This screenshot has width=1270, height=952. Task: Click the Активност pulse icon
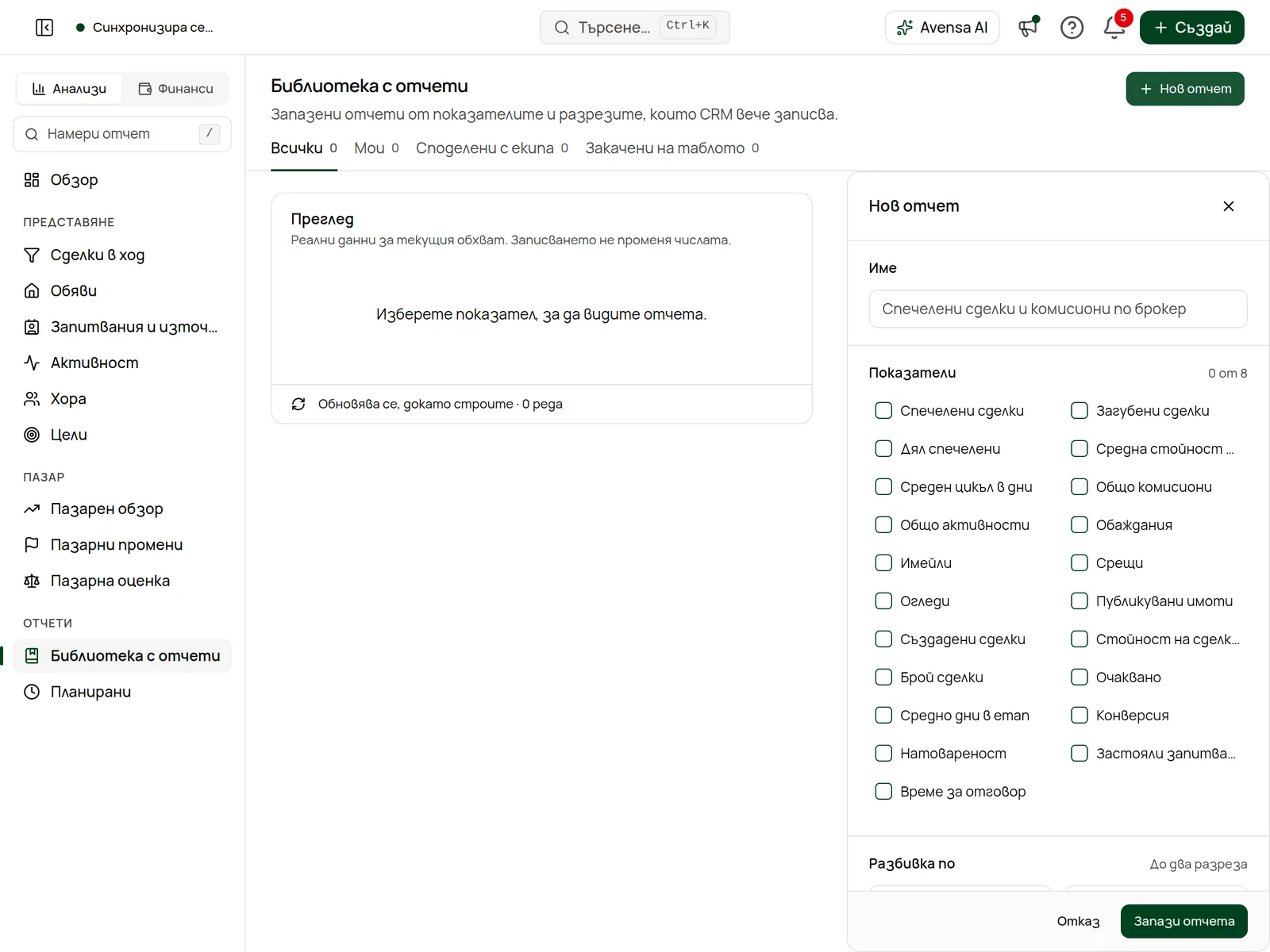coord(32,363)
